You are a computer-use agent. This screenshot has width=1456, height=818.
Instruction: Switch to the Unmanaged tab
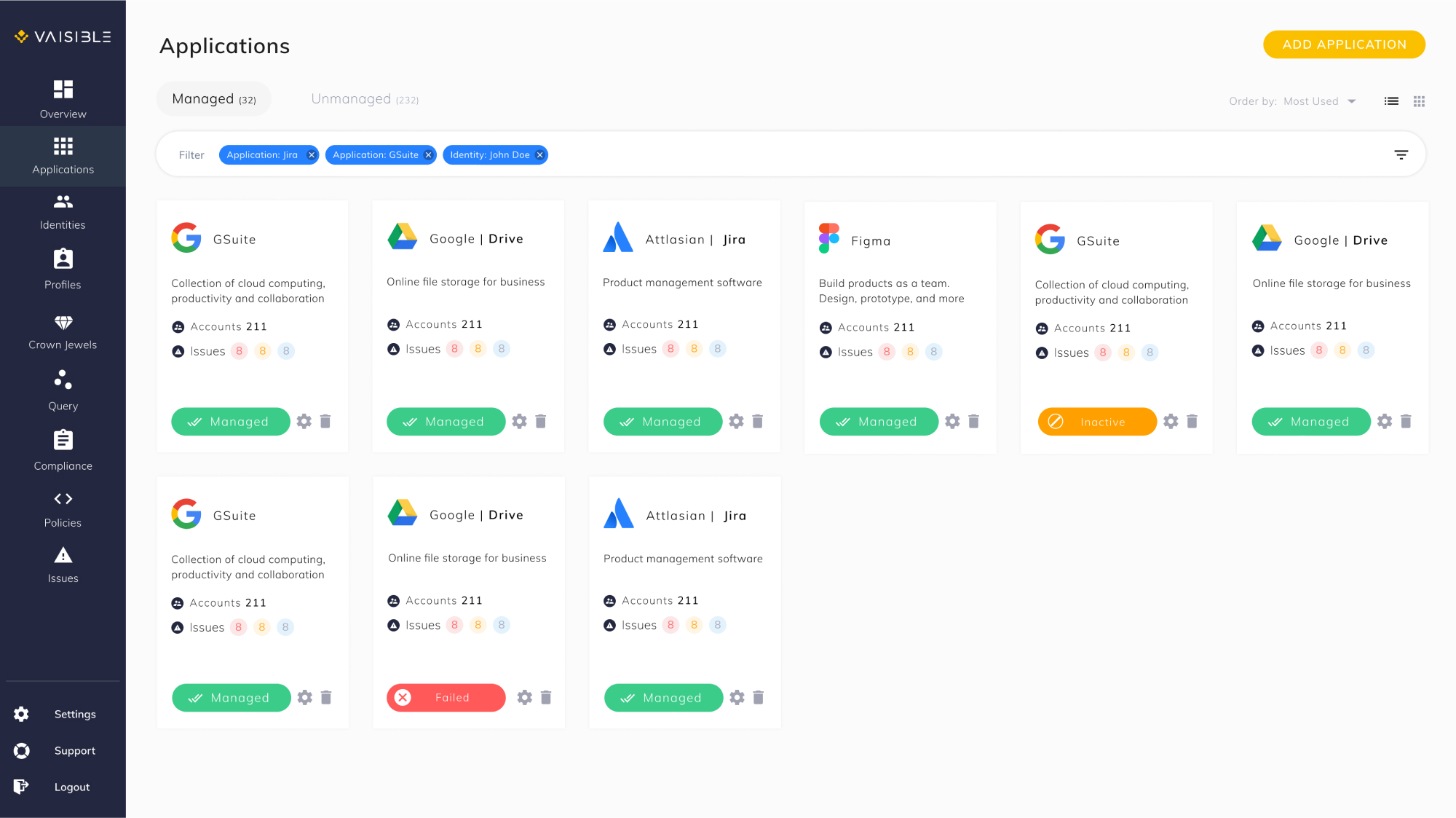pyautogui.click(x=364, y=99)
